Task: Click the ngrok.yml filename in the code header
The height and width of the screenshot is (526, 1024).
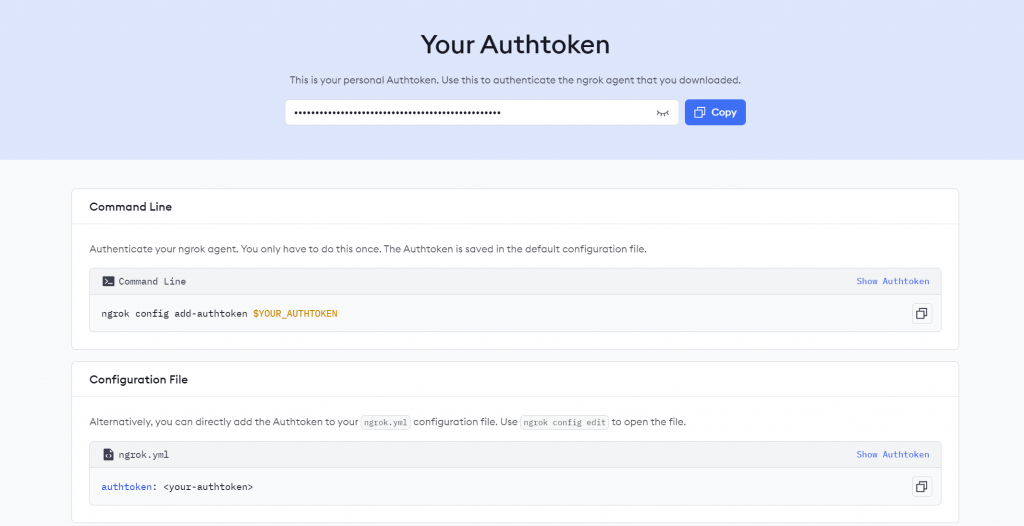Action: pos(144,455)
